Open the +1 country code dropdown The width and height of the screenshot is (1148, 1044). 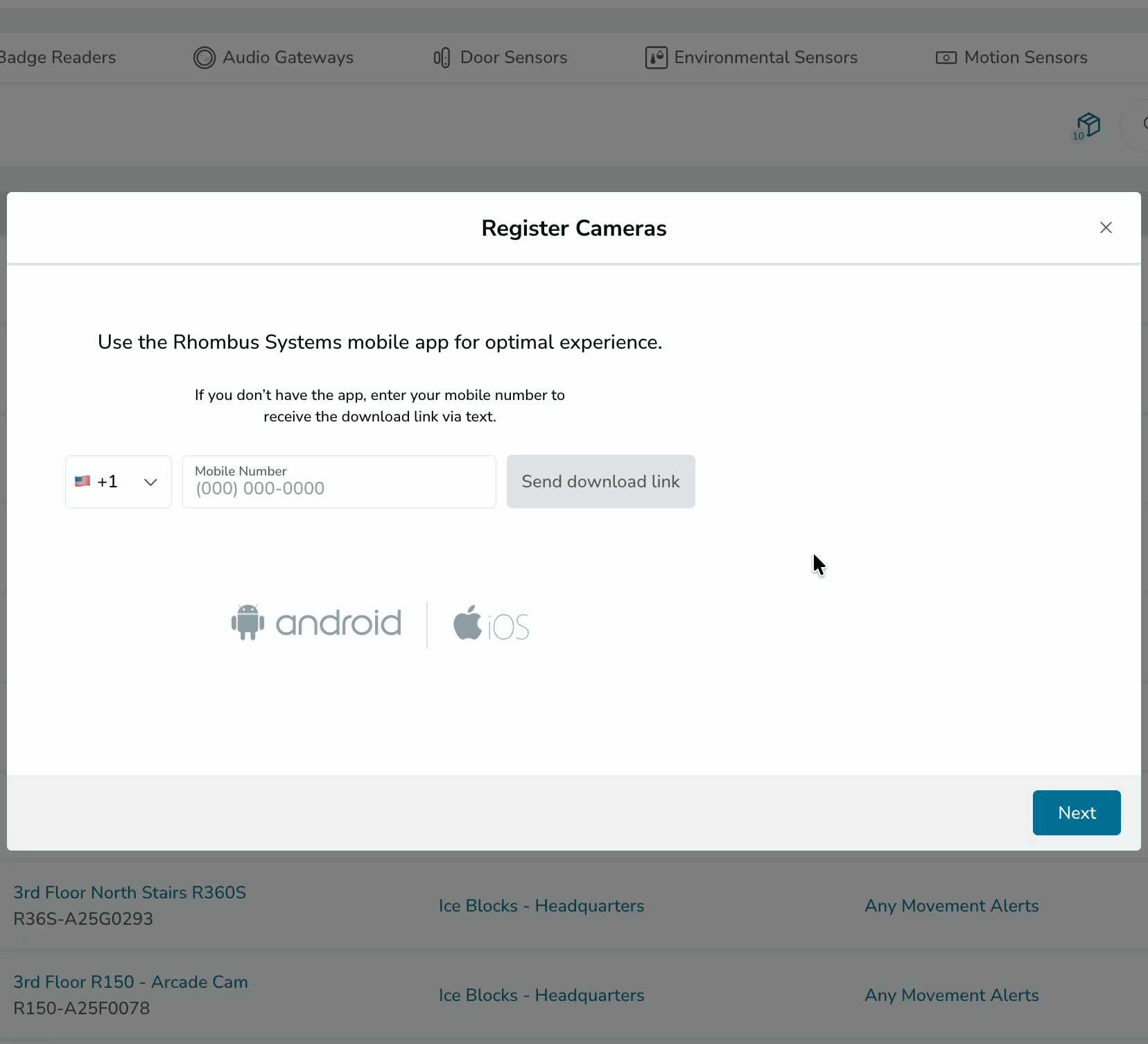pyautogui.click(x=119, y=482)
